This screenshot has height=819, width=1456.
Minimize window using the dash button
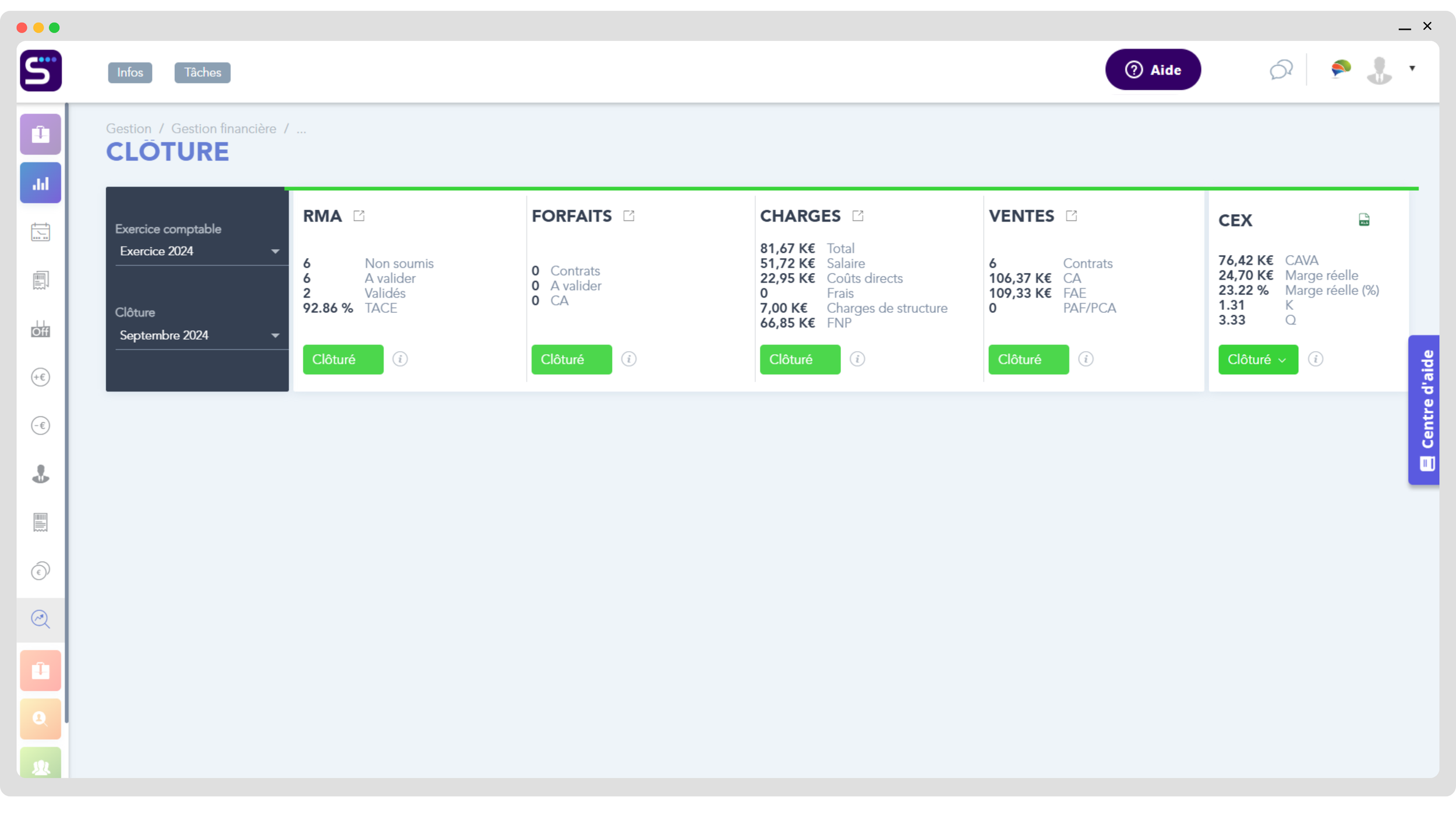(1405, 27)
